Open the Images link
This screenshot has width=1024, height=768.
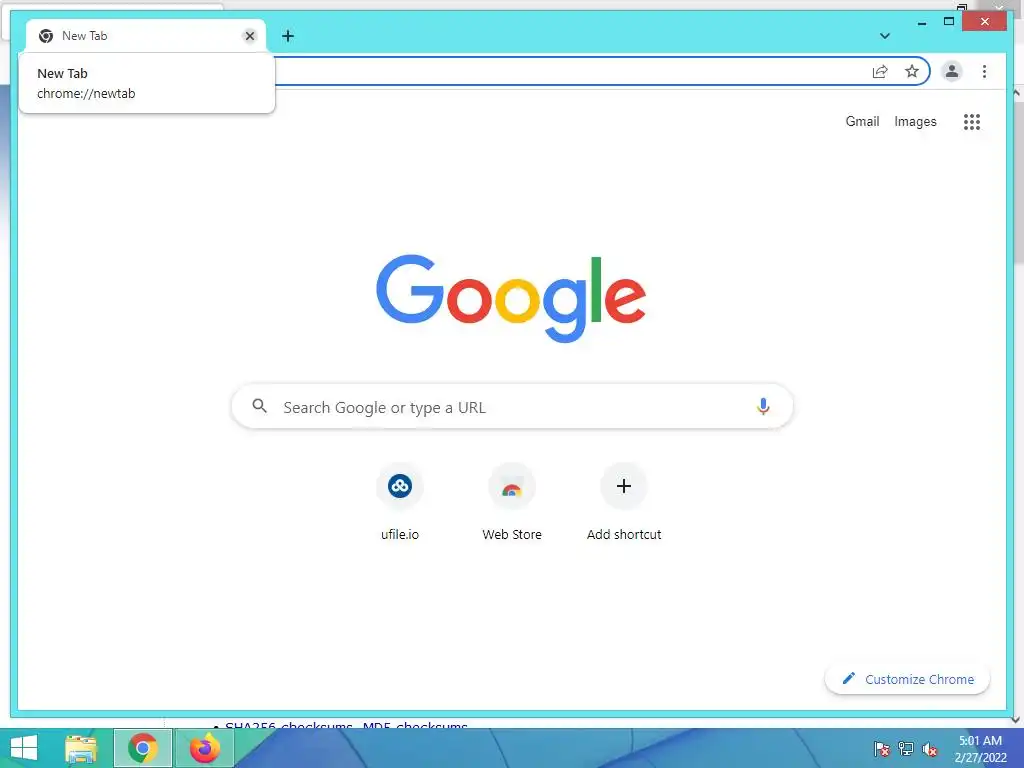(915, 121)
